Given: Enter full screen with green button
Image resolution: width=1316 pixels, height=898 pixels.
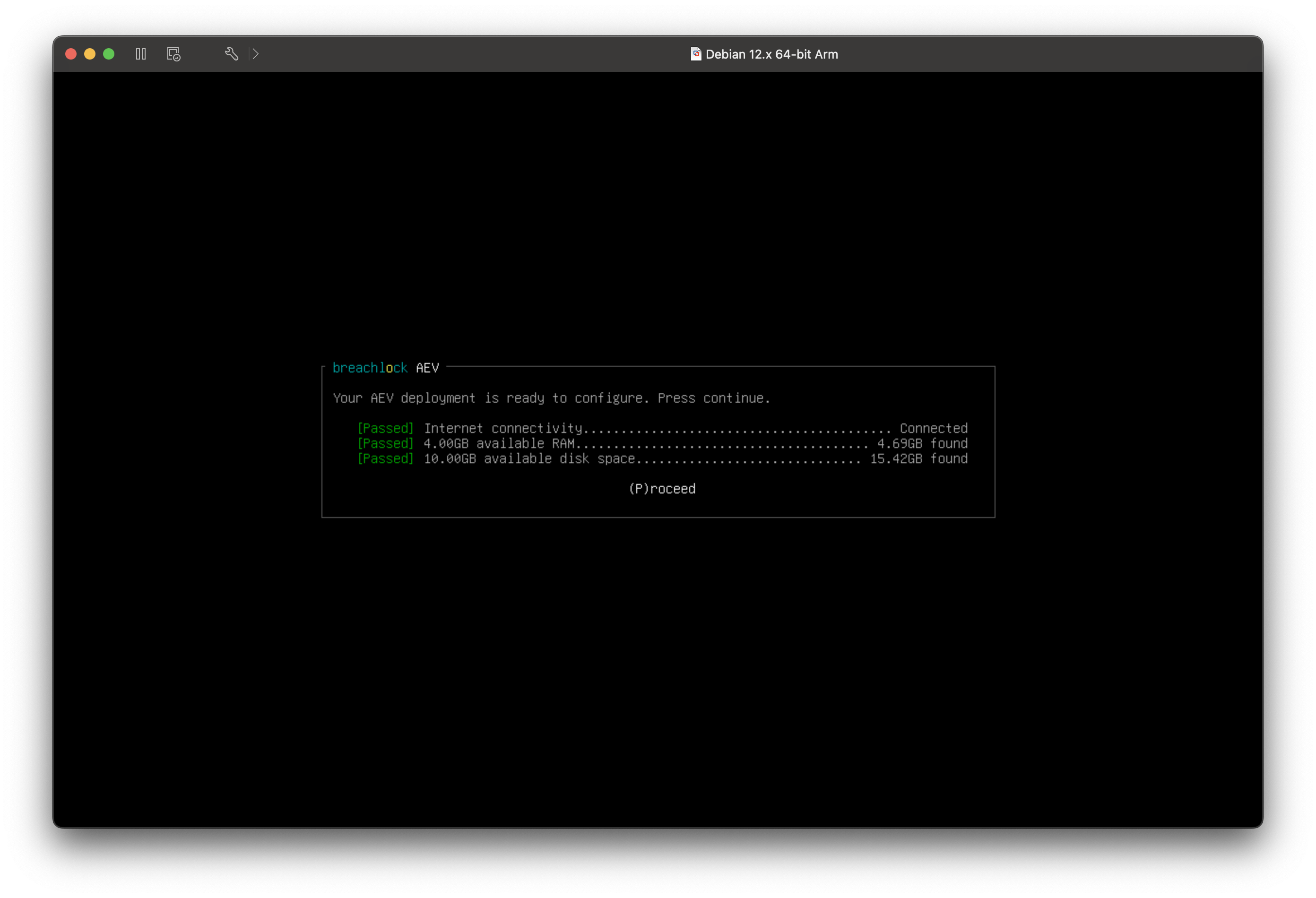Looking at the screenshot, I should 109,54.
